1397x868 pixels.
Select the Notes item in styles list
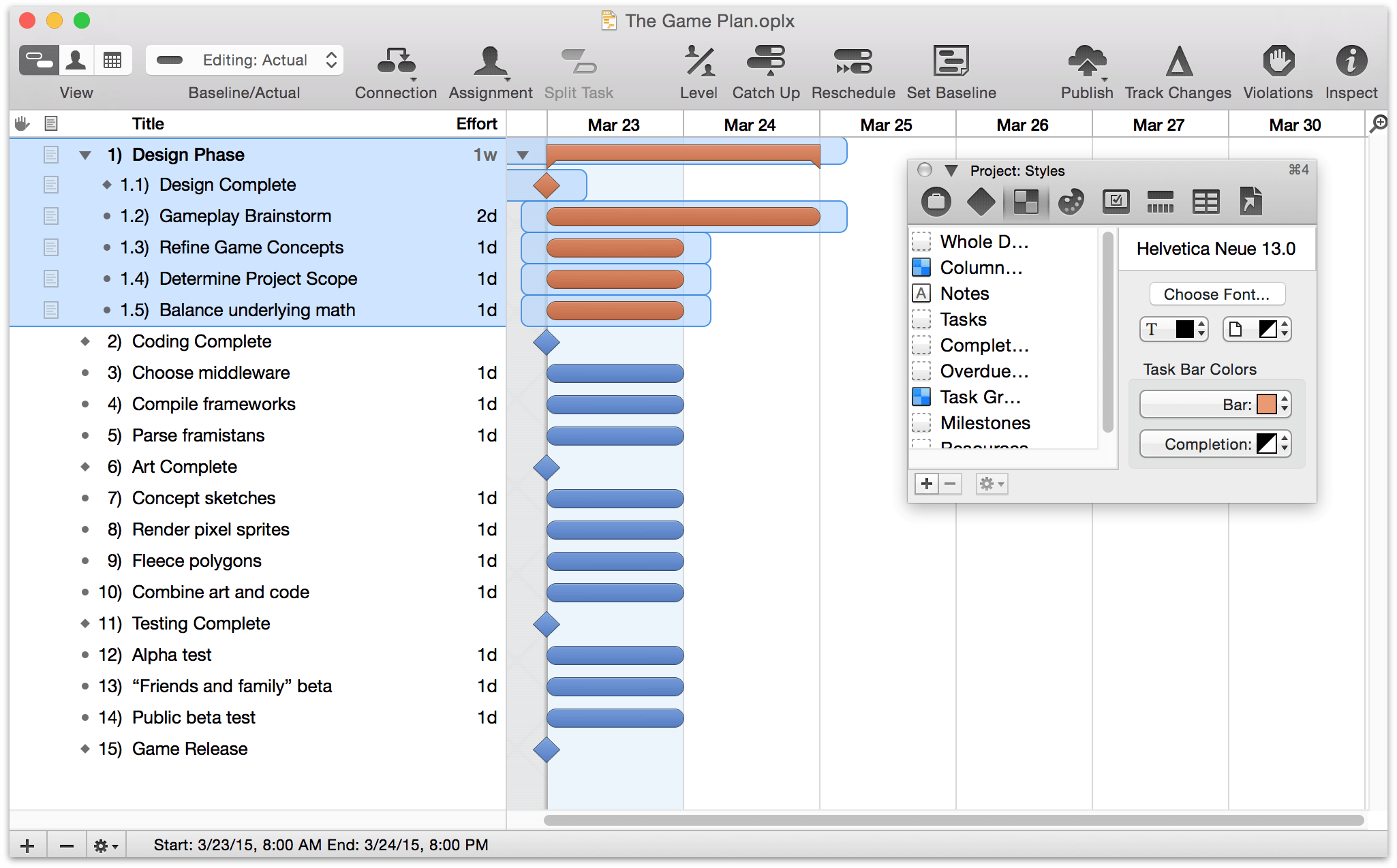(x=963, y=295)
